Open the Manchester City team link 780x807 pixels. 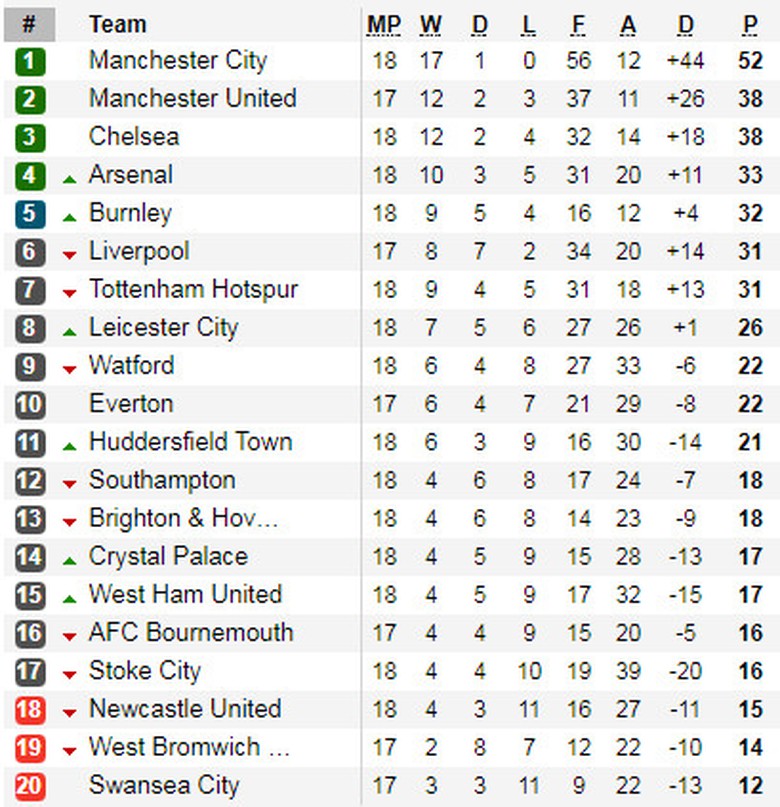[178, 61]
